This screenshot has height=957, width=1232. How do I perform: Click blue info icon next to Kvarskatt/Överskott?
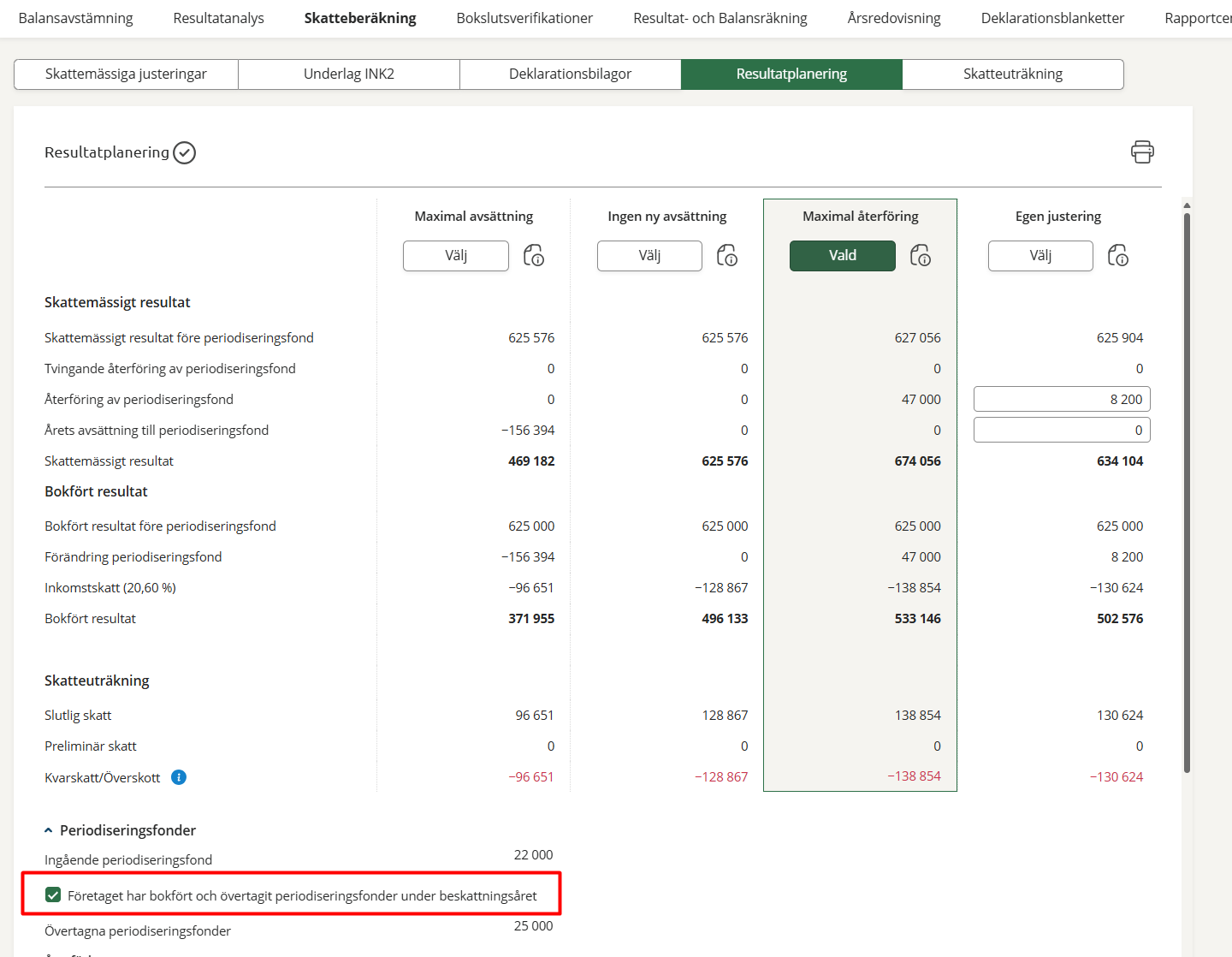[179, 777]
